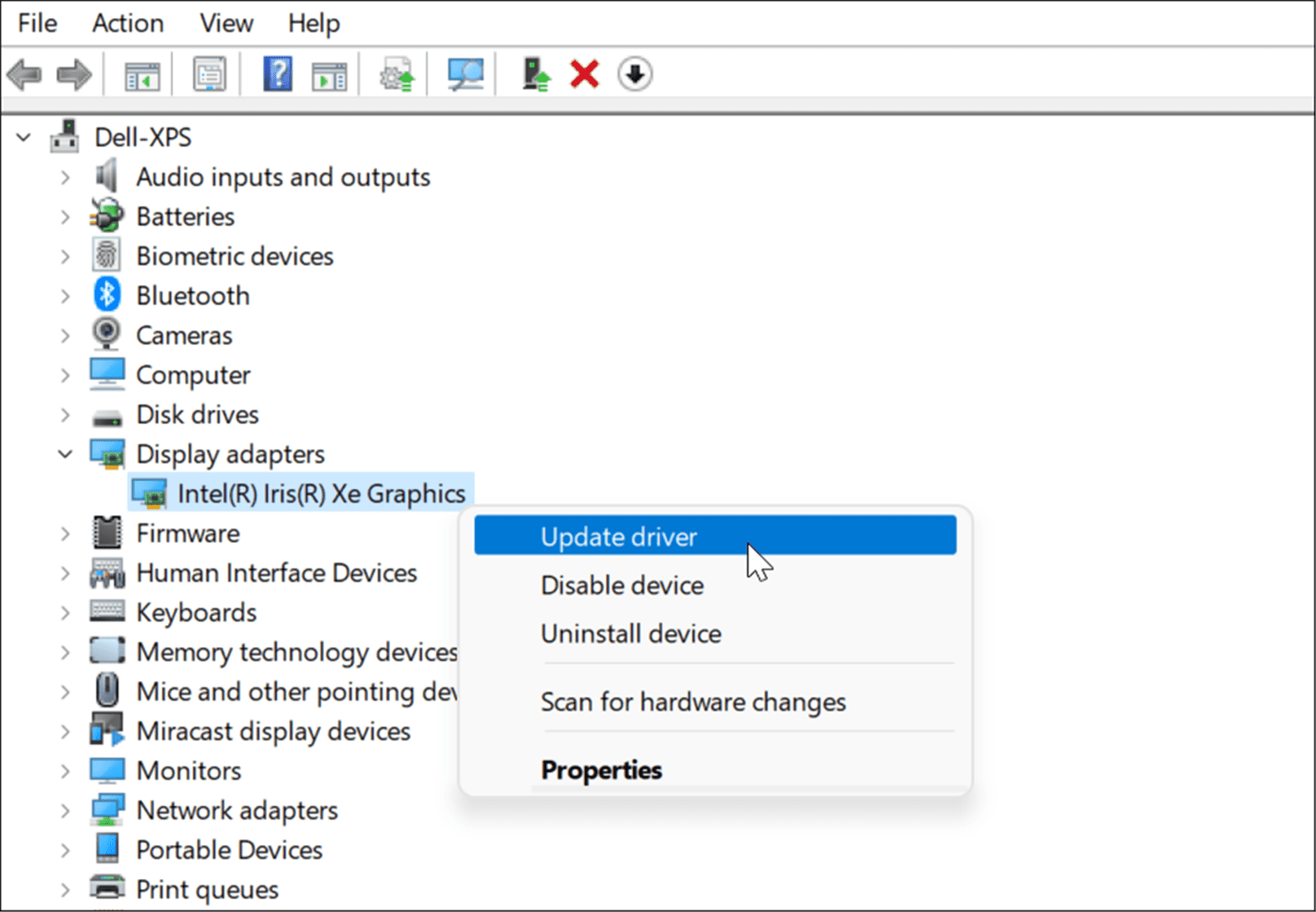Image resolution: width=1316 pixels, height=912 pixels.
Task: Select the Scan for hardware changes toolbar icon
Action: point(465,74)
